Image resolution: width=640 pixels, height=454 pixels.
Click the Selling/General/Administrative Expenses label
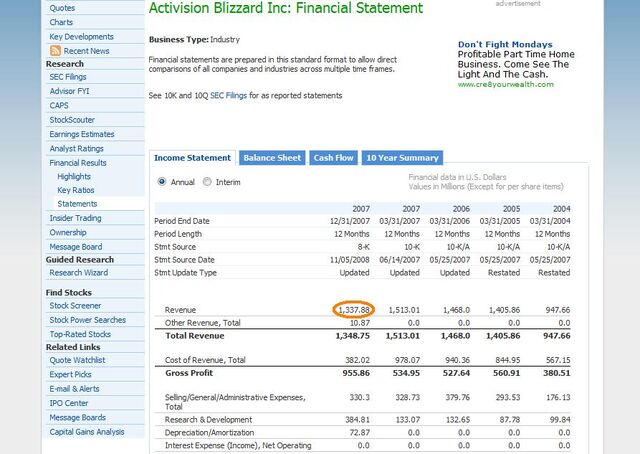[235, 402]
